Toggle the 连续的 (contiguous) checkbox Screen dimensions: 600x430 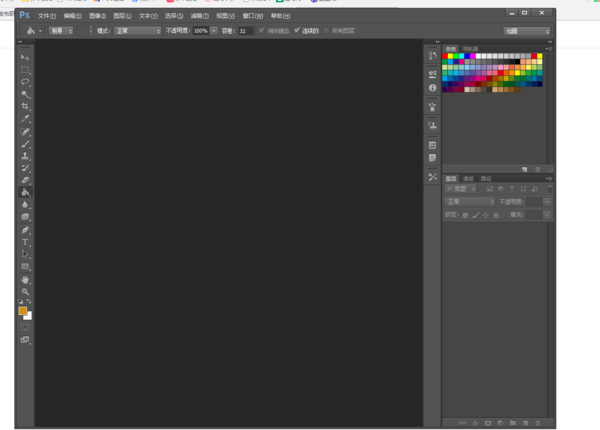point(297,30)
